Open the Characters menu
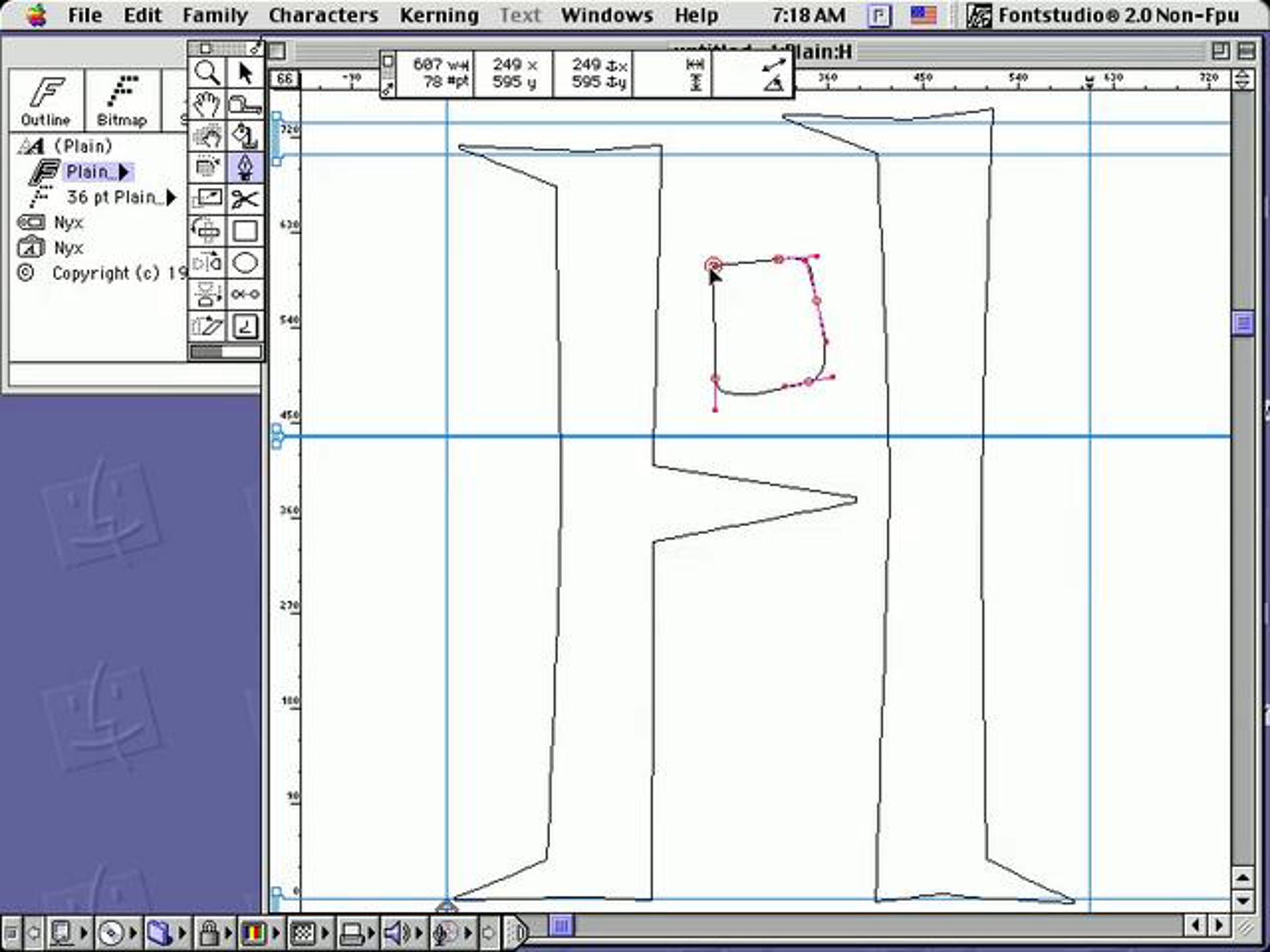This screenshot has width=1270, height=952. click(x=323, y=15)
